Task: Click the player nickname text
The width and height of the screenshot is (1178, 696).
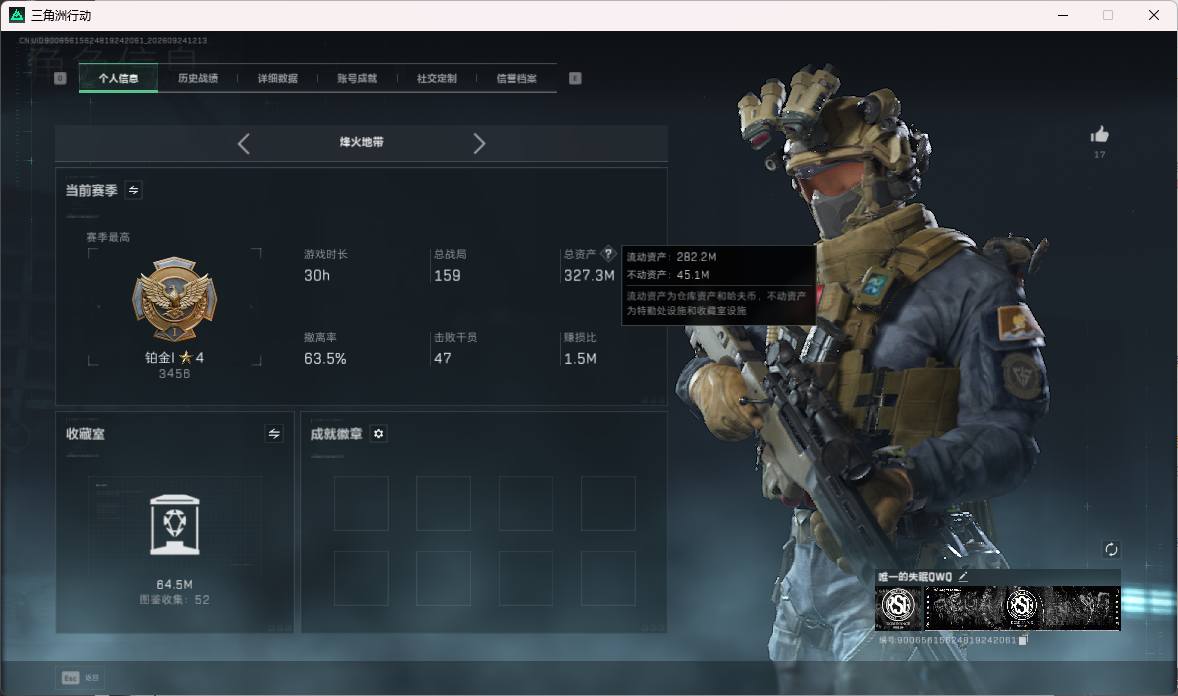Action: [x=915, y=576]
